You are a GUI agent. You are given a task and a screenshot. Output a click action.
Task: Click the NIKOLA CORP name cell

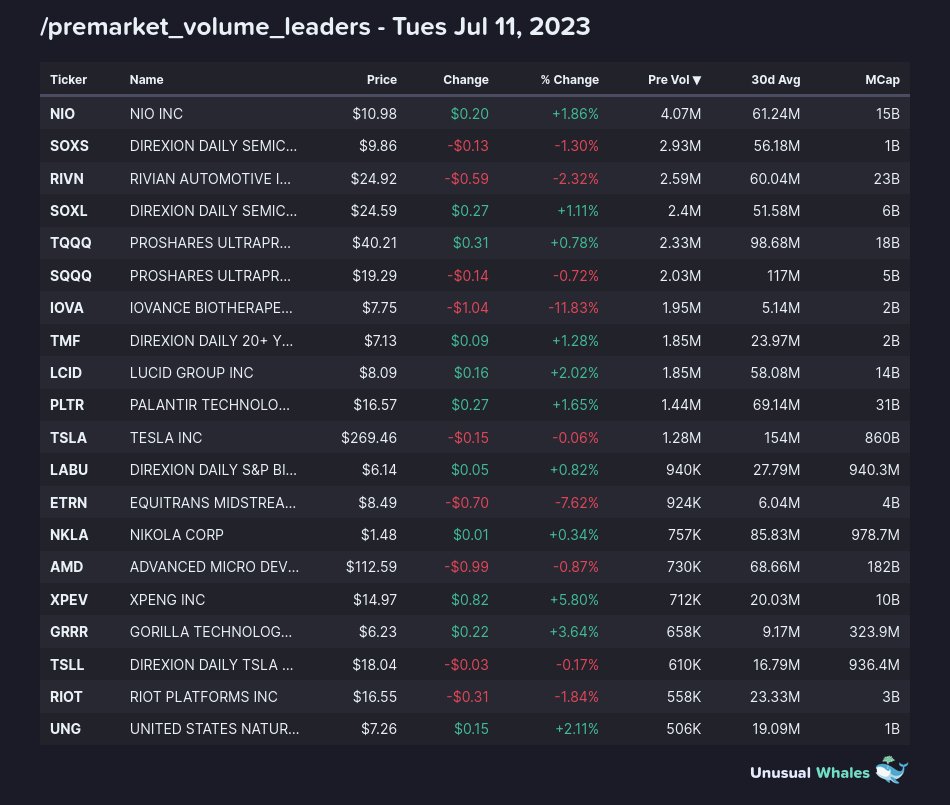[176, 535]
